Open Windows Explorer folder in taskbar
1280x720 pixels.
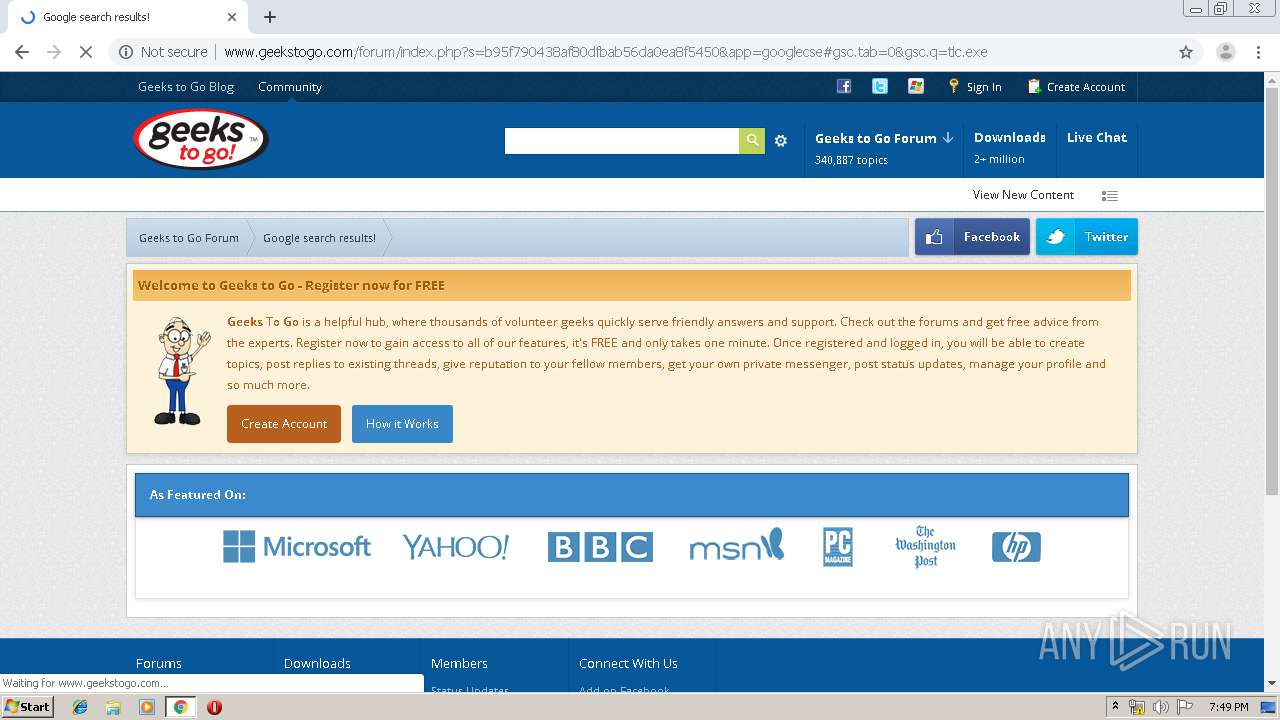point(113,707)
